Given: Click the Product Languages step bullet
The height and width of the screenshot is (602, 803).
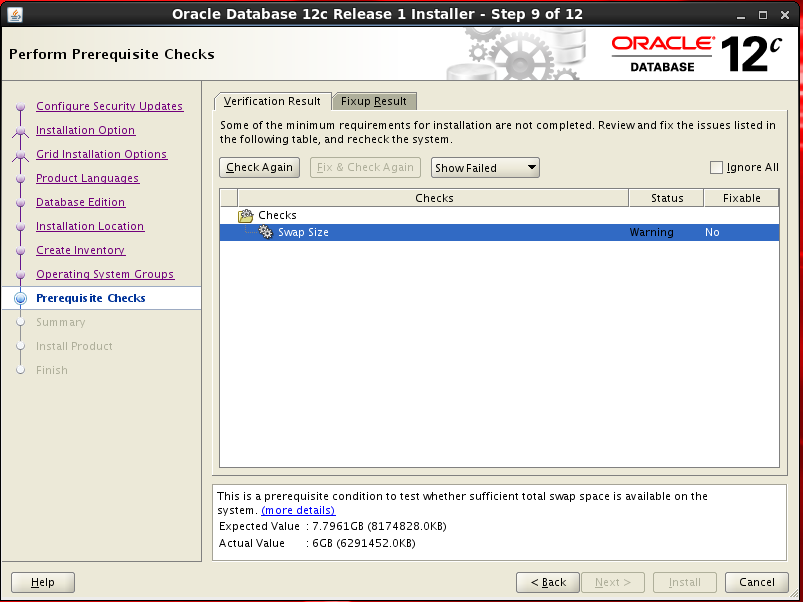Looking at the screenshot, I should click(x=20, y=179).
